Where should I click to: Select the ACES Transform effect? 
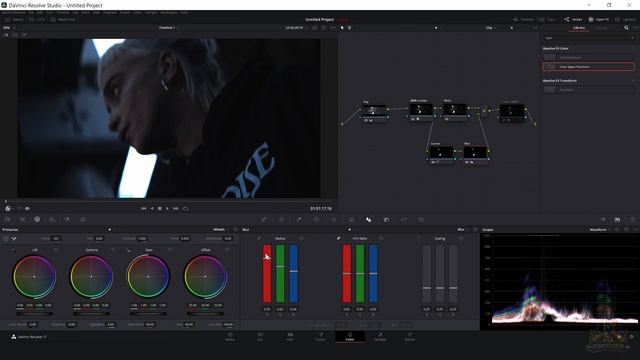click(x=589, y=58)
